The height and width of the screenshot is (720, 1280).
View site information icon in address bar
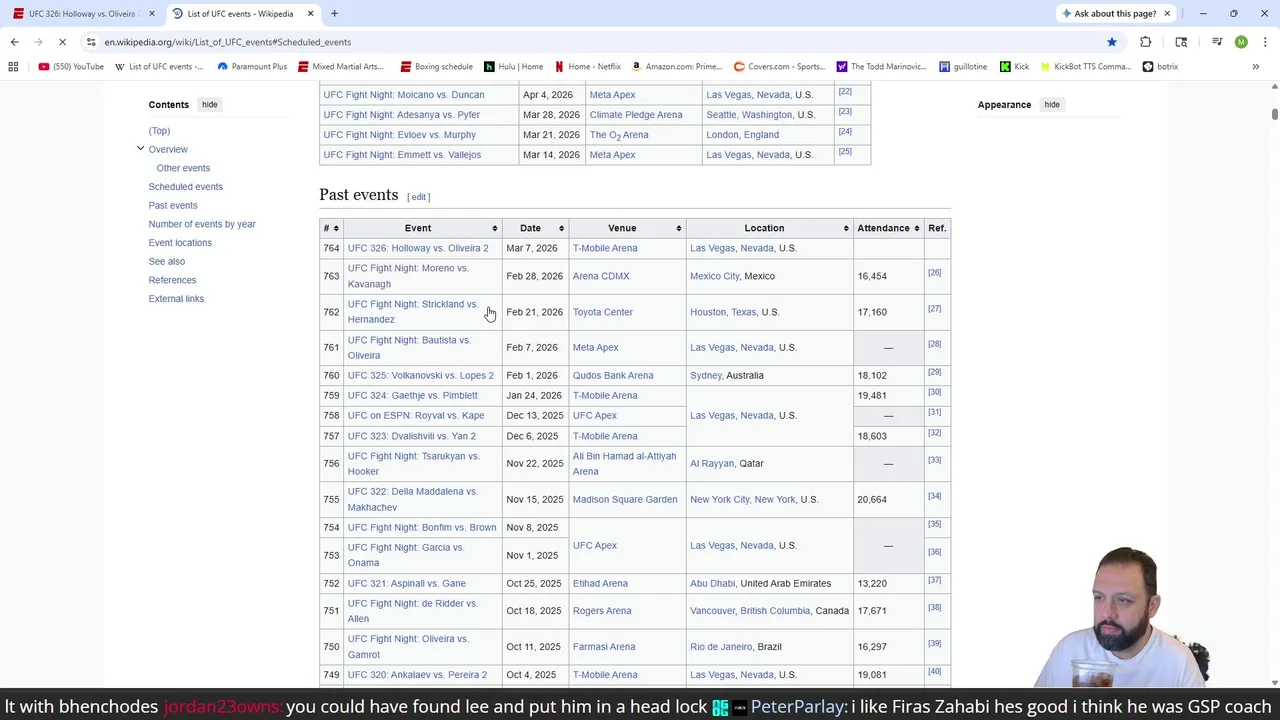point(91,42)
